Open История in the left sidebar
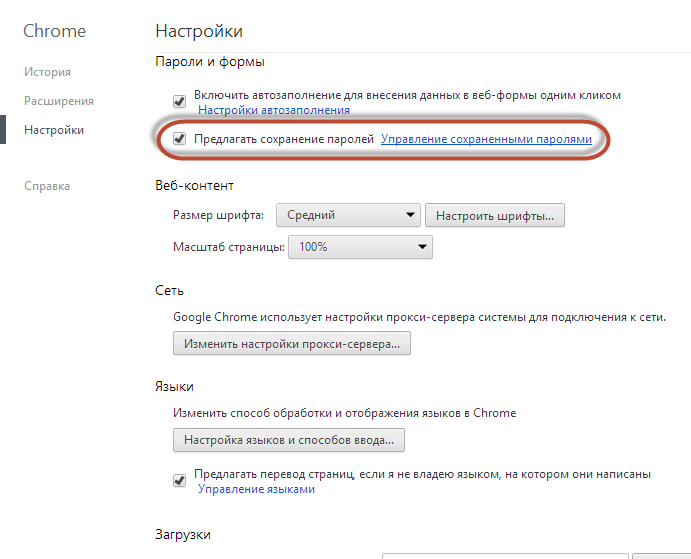 pyautogui.click(x=47, y=72)
